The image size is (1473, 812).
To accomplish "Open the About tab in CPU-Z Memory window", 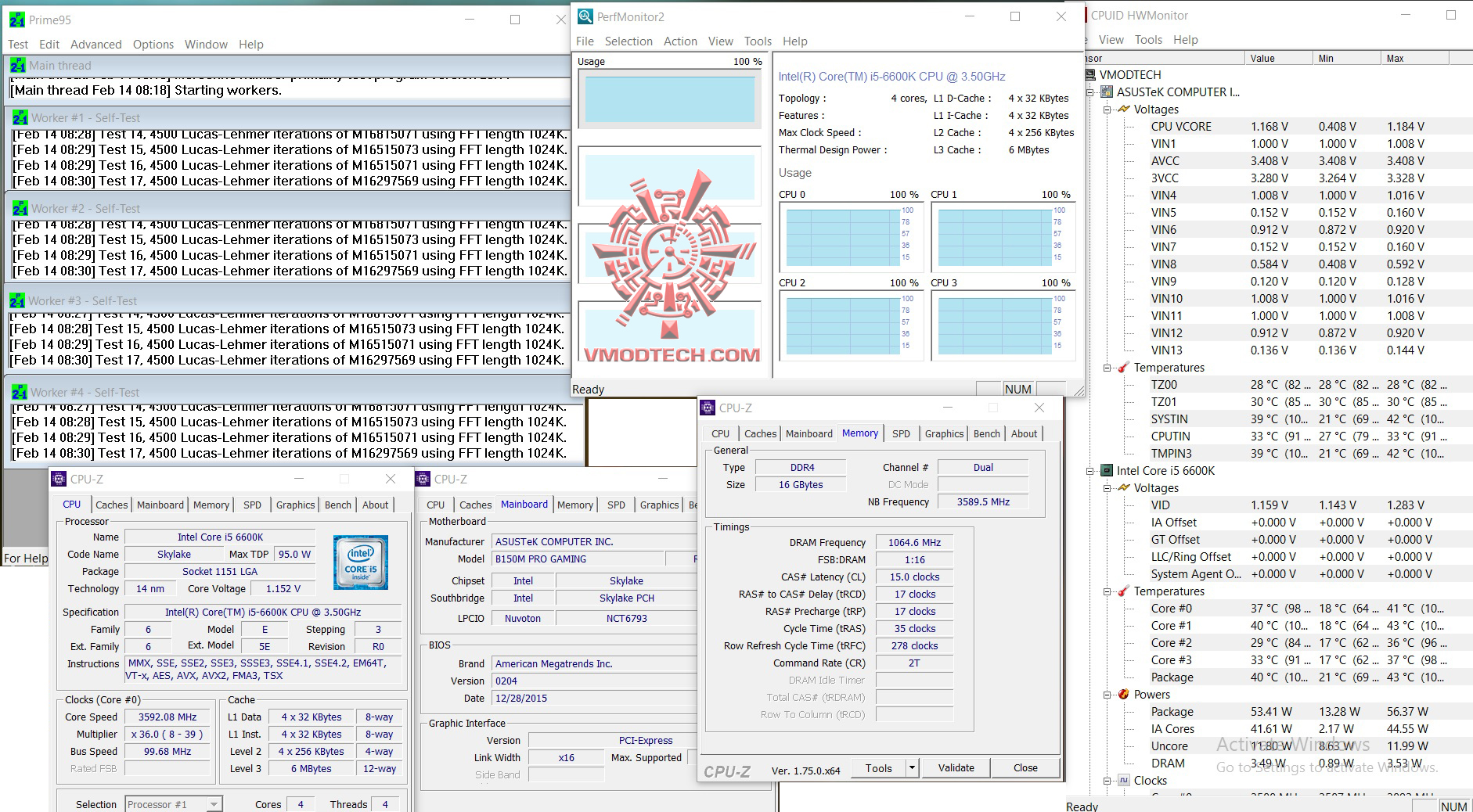I will pos(1024,433).
